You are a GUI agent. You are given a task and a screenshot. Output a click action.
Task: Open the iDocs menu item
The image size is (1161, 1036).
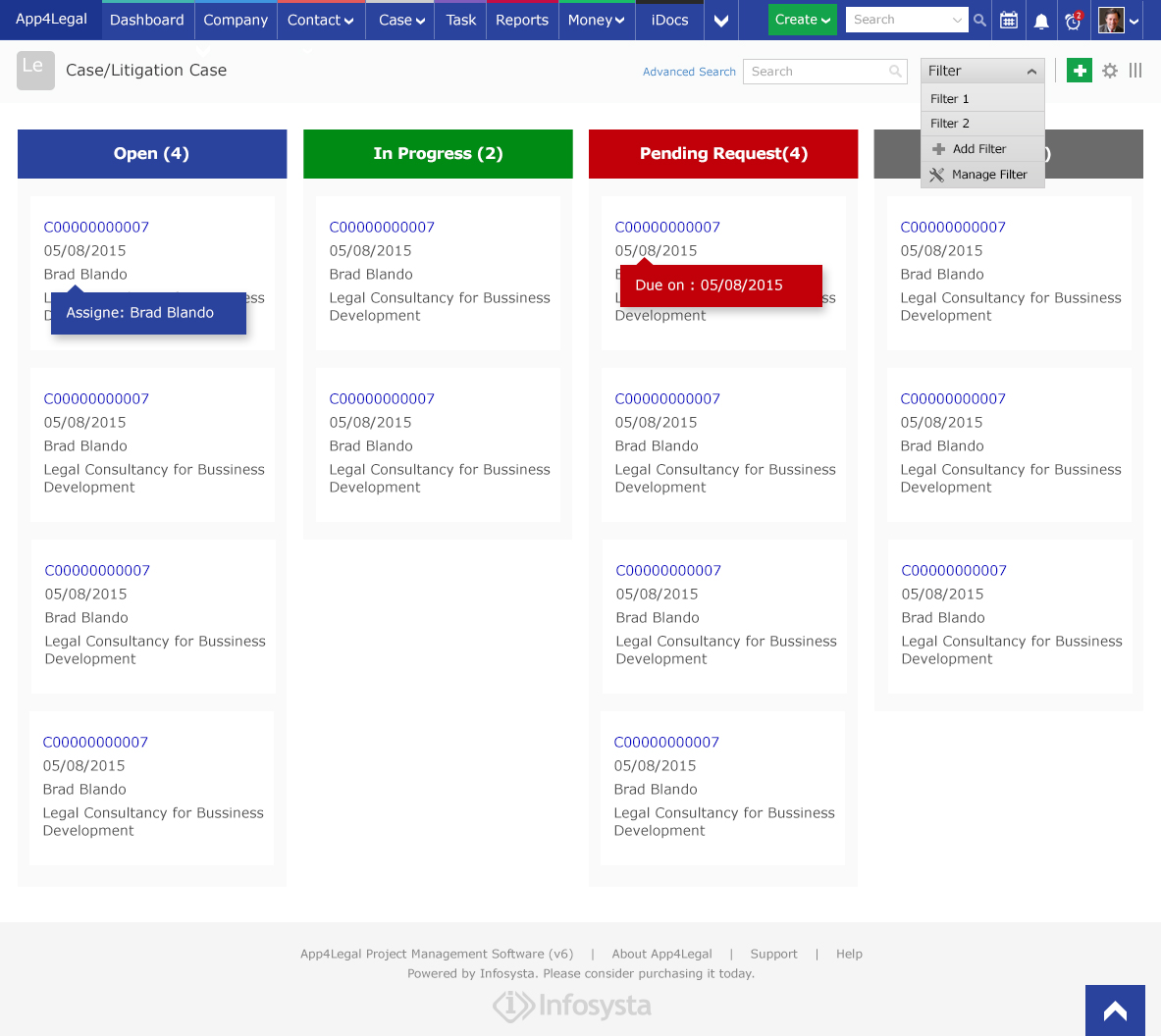669,20
